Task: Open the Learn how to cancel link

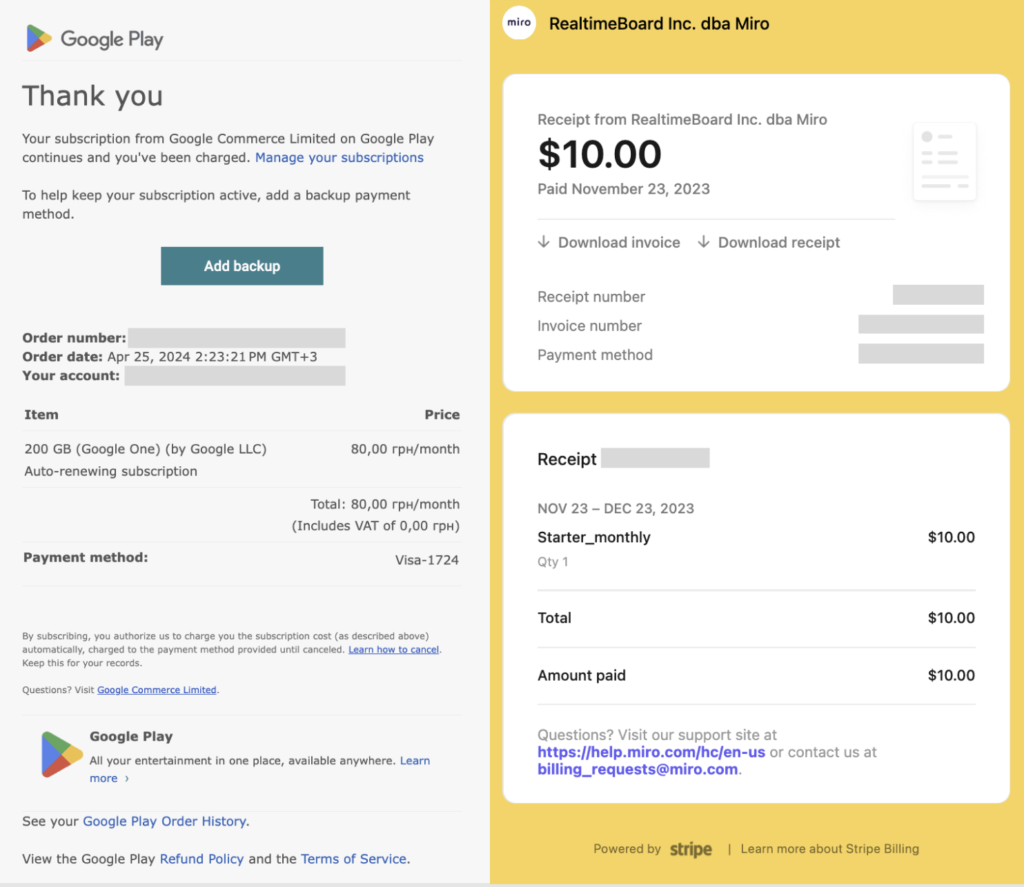Action: tap(393, 649)
